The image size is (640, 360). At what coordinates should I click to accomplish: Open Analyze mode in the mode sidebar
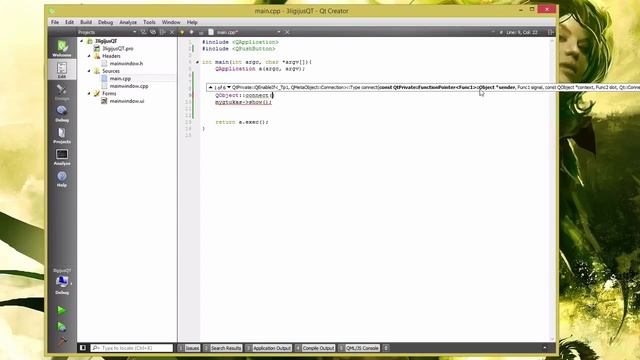tap(62, 156)
